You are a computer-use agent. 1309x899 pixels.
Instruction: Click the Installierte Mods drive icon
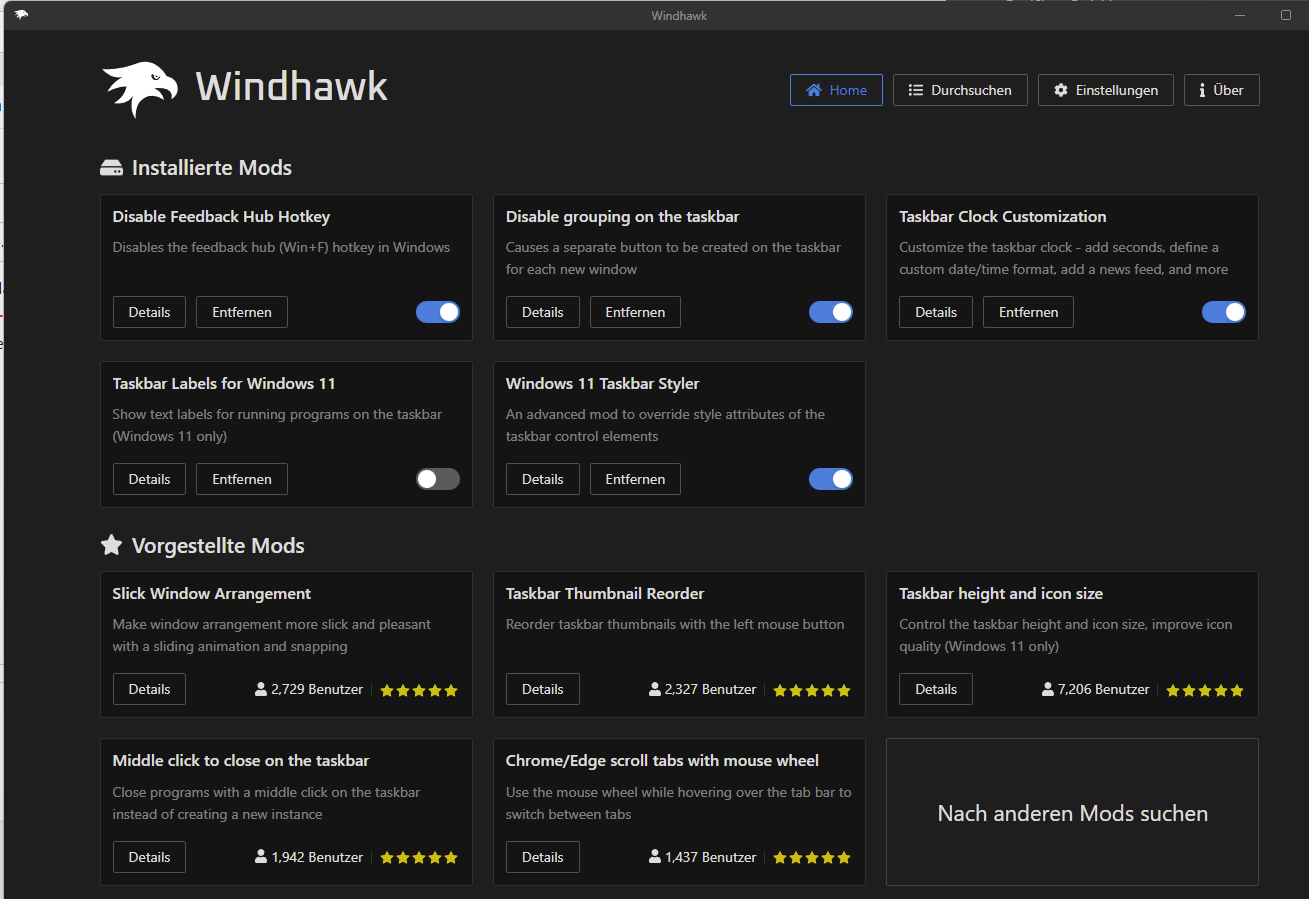(111, 168)
